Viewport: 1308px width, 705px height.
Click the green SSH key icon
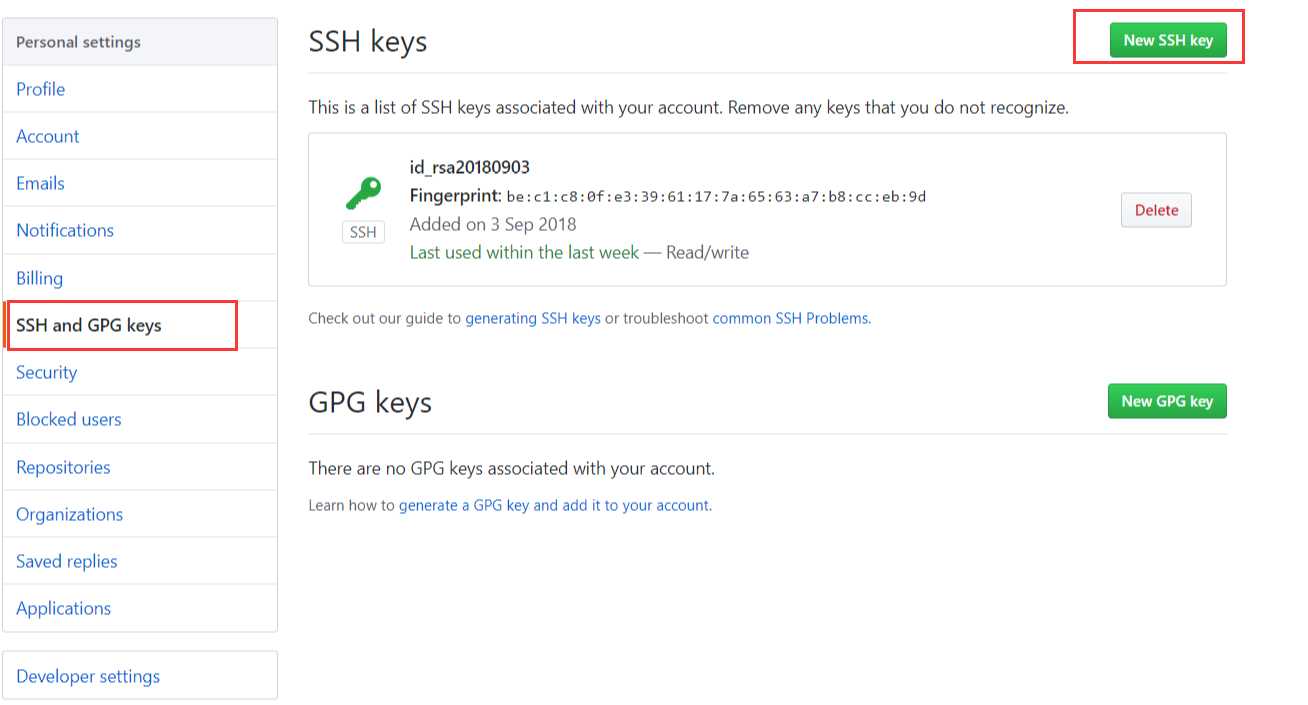[363, 192]
